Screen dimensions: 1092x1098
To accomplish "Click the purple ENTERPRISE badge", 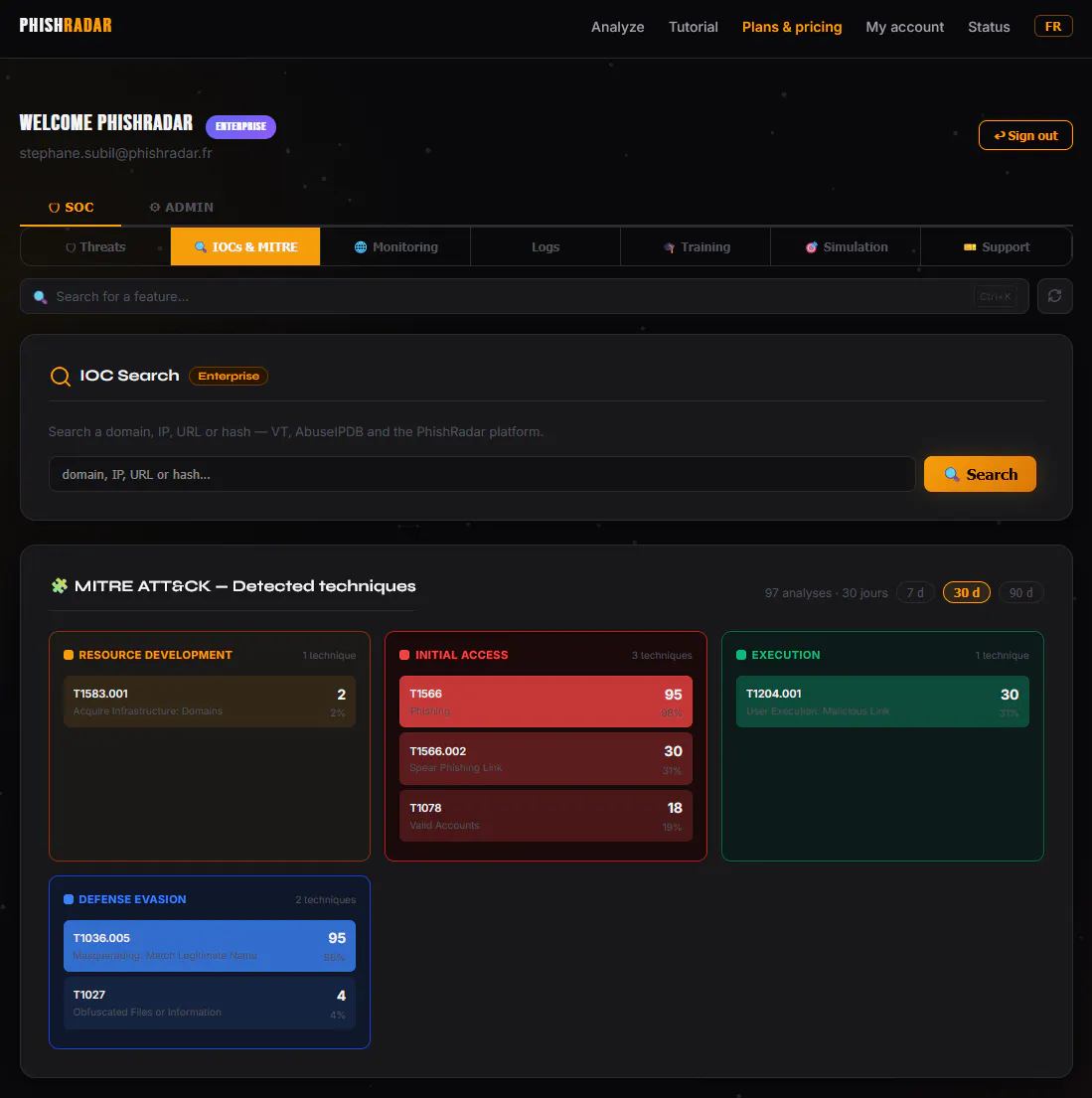I will 240,126.
